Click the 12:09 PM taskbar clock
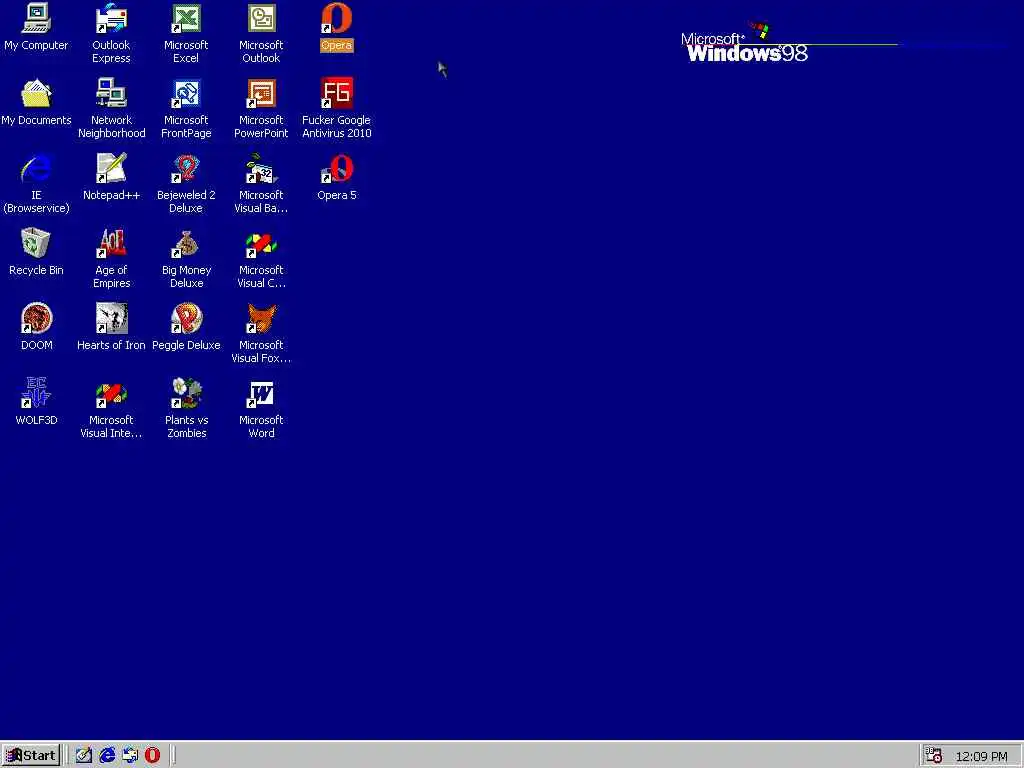This screenshot has width=1024, height=768. pyautogui.click(x=981, y=756)
